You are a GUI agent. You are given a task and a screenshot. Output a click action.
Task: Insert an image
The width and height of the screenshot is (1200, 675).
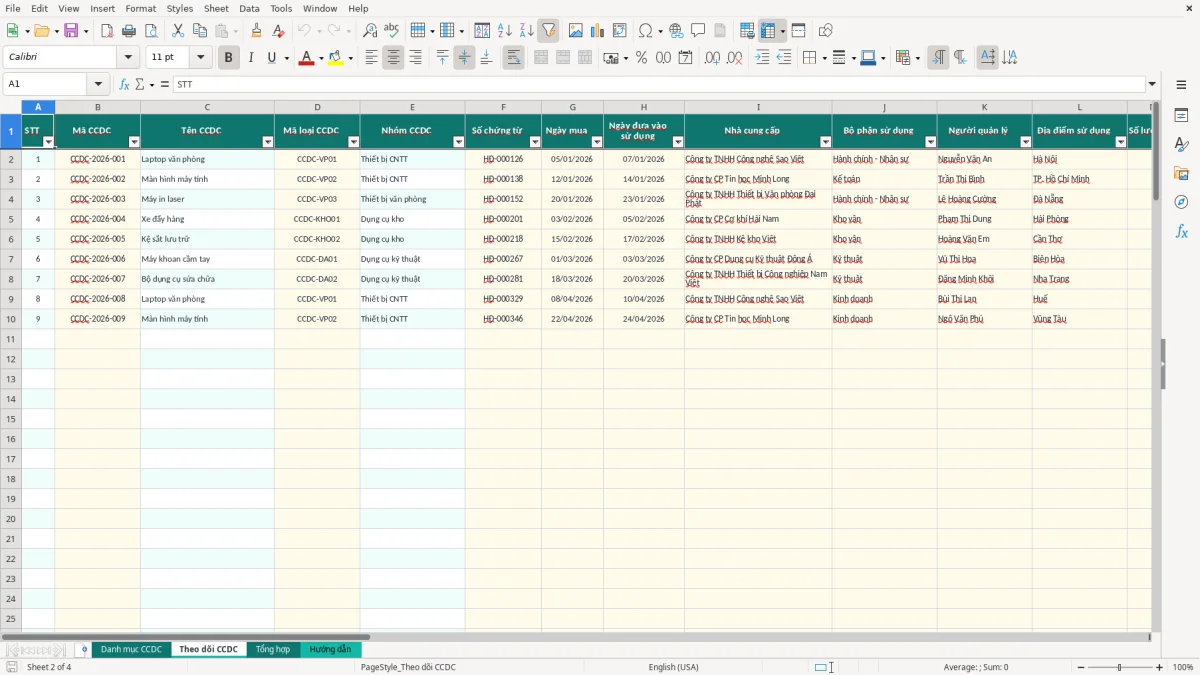(x=576, y=31)
